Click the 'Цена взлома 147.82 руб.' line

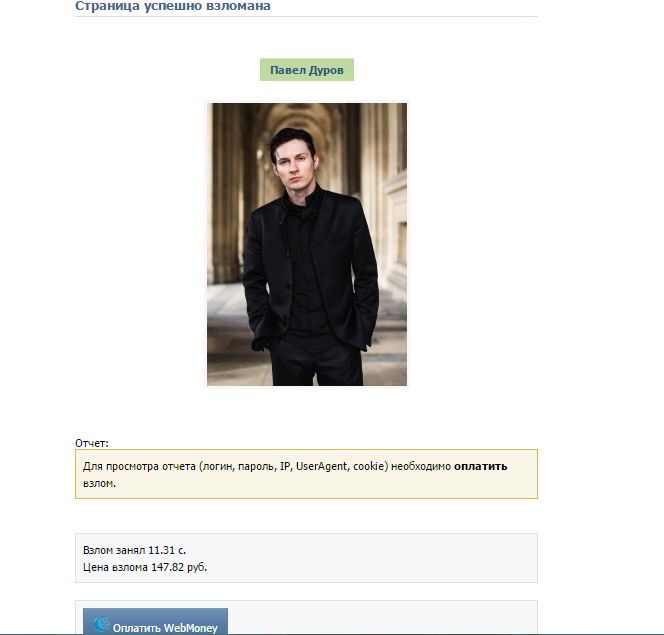145,567
